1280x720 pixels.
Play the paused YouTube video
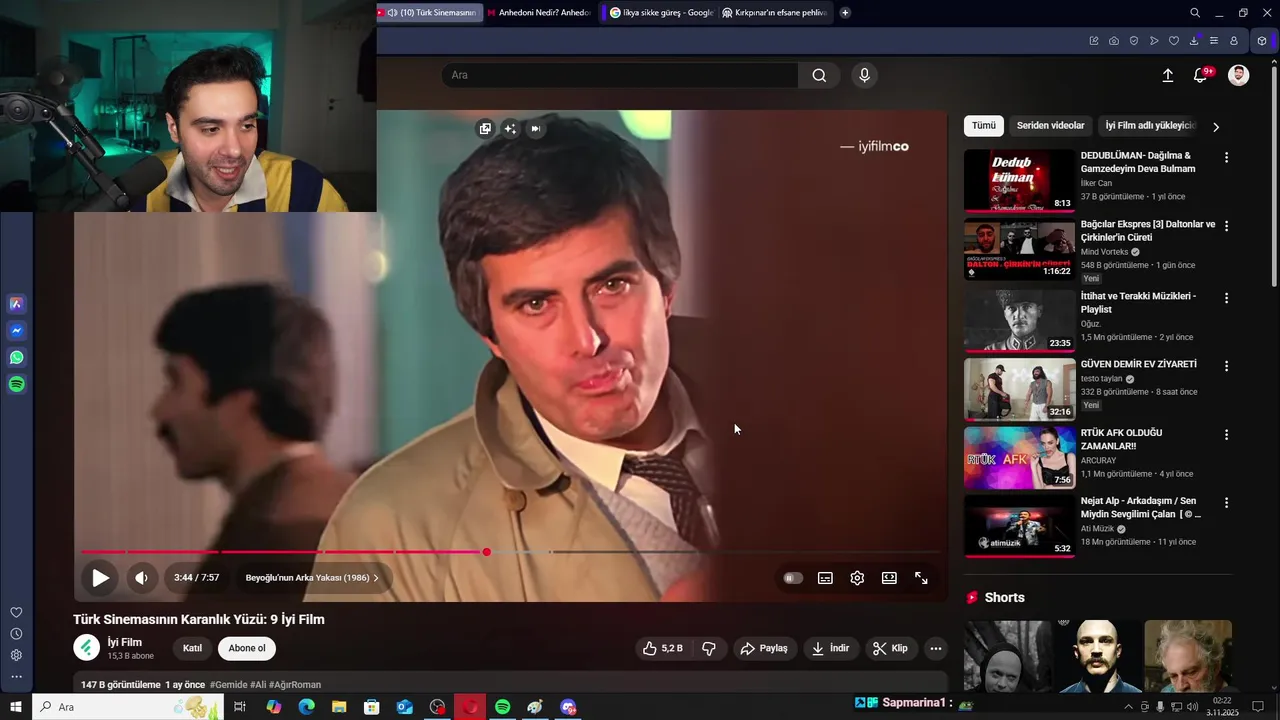coord(100,578)
